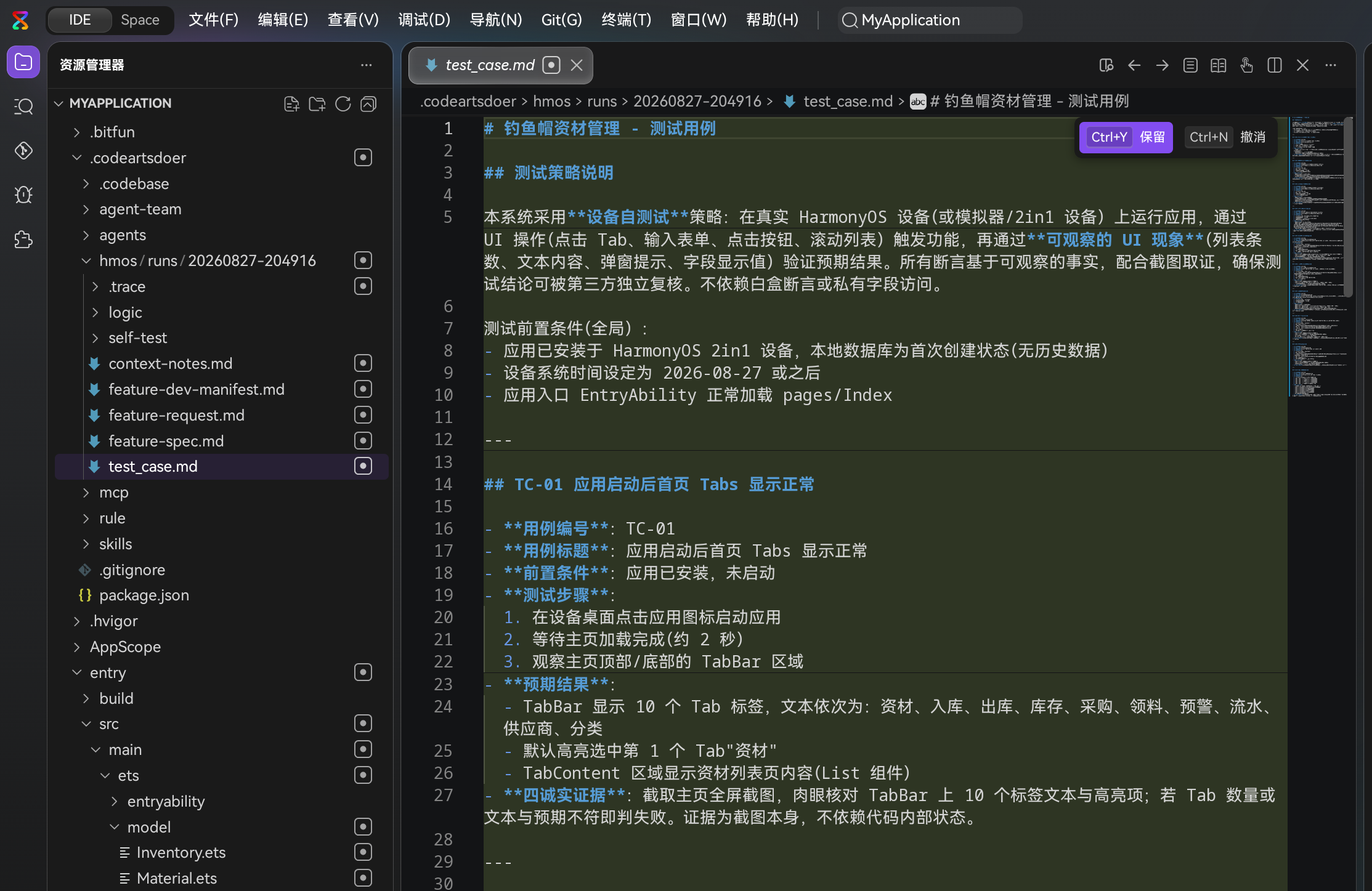The height and width of the screenshot is (891, 1372).
Task: Click the abc symbol icon in breadcrumb
Action: [918, 102]
